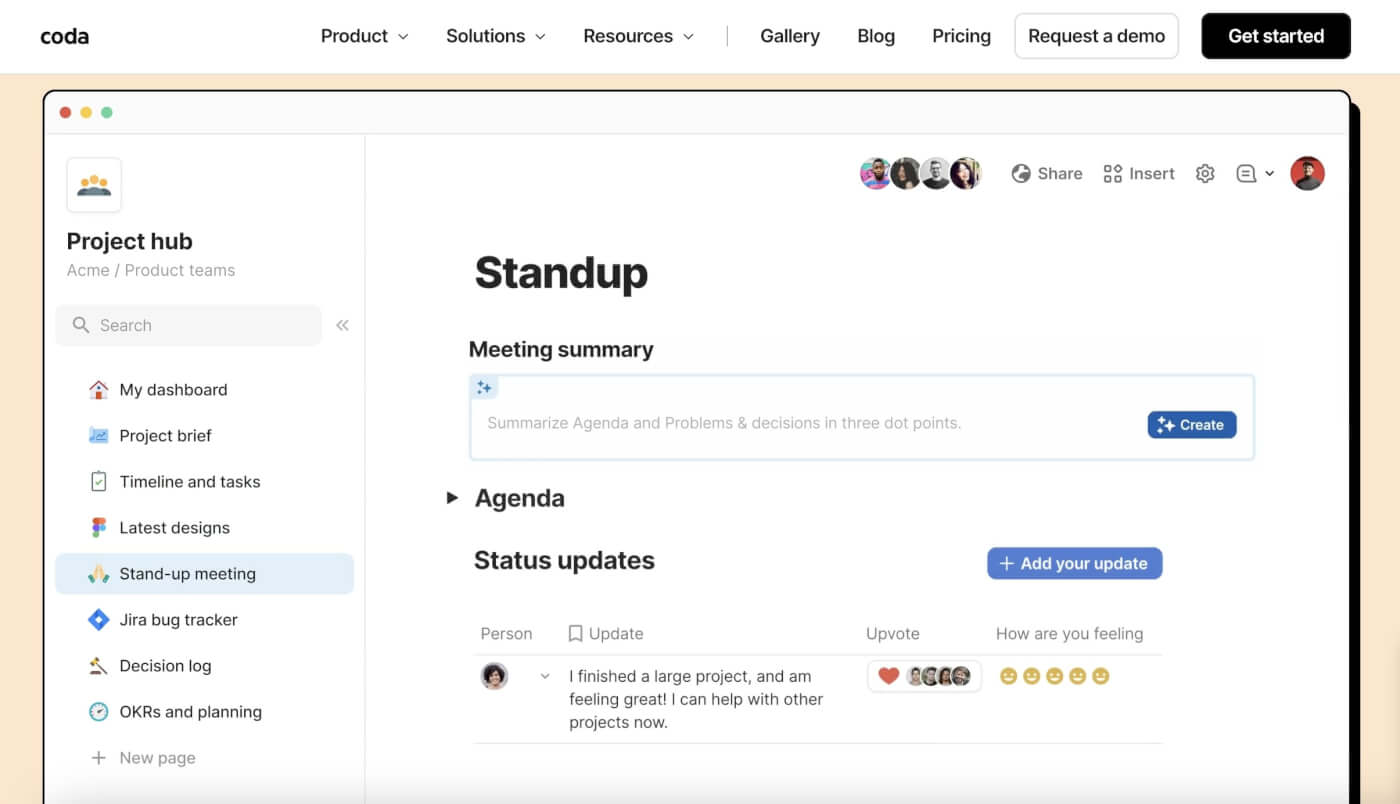1400x804 pixels.
Task: Click the OKRs and planning clock icon
Action: coord(98,711)
